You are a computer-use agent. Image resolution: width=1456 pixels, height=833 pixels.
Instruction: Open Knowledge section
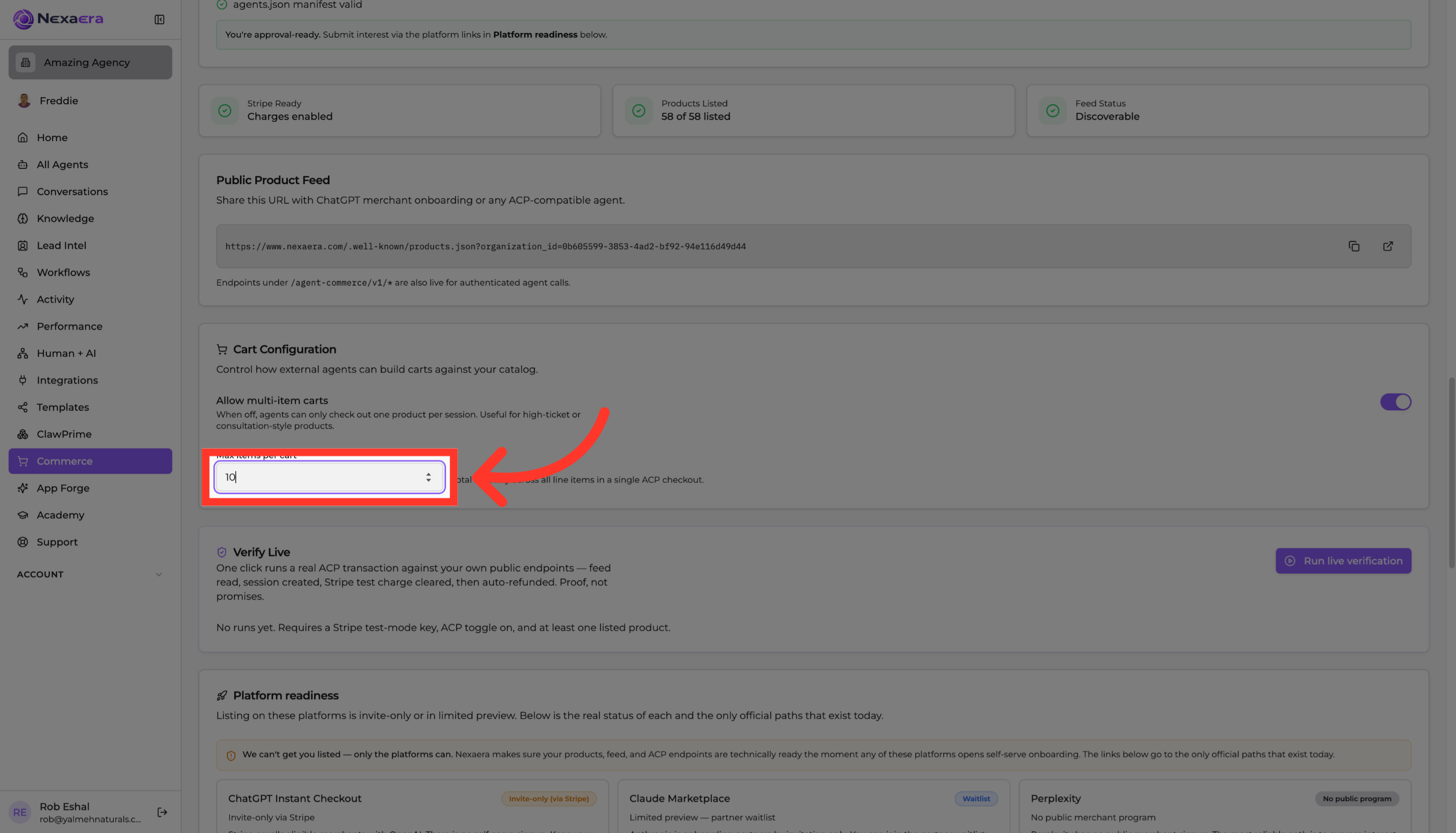[90, 218]
